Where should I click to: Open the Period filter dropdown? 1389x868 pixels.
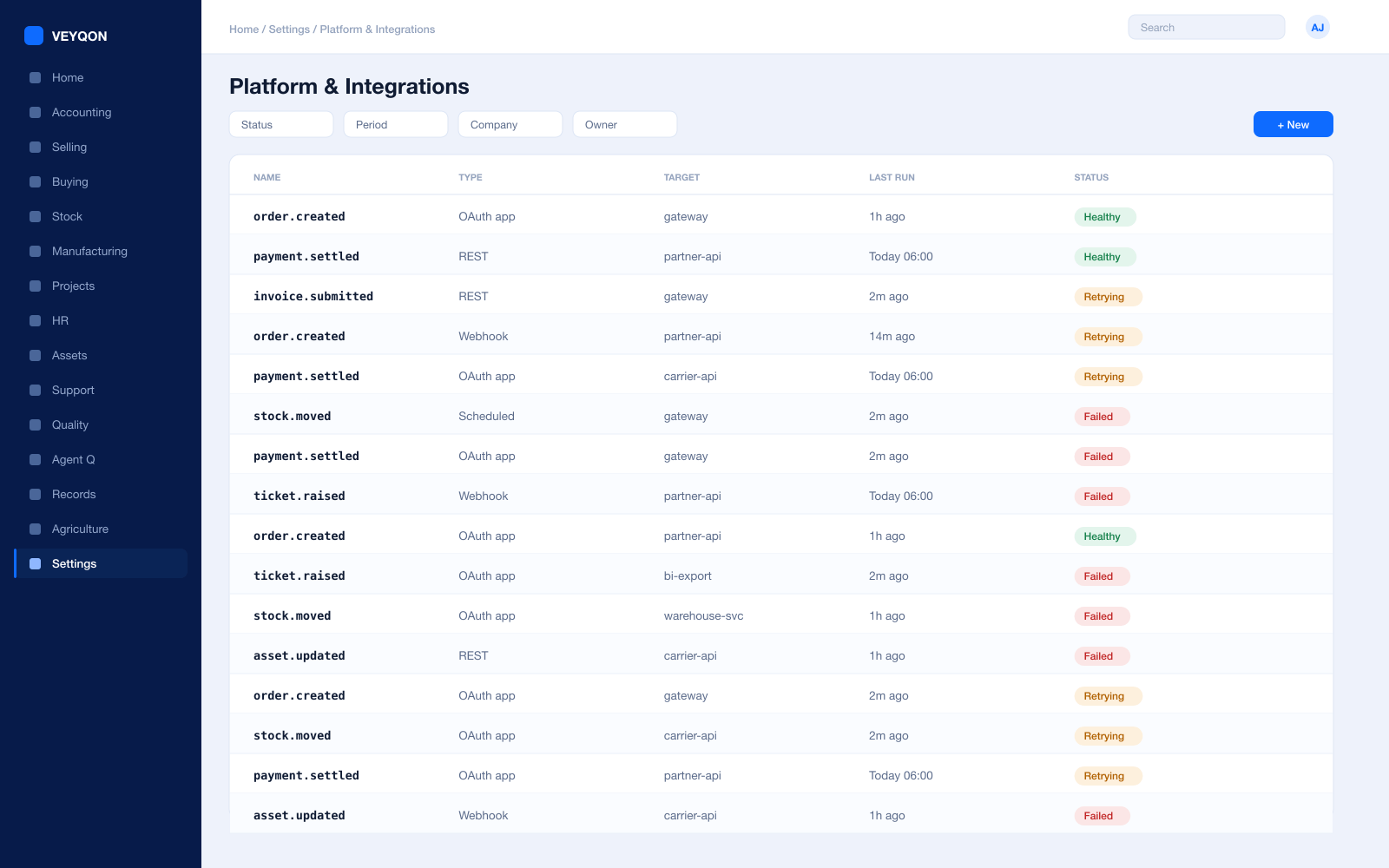396,124
